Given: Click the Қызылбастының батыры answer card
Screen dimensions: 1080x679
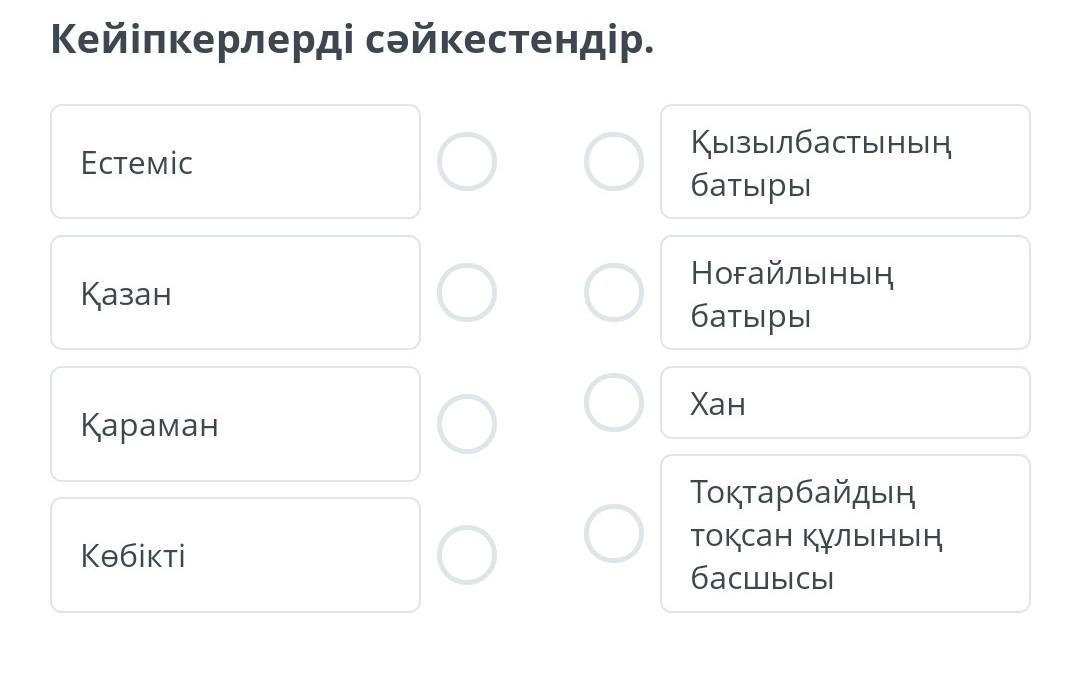Looking at the screenshot, I should tap(845, 162).
